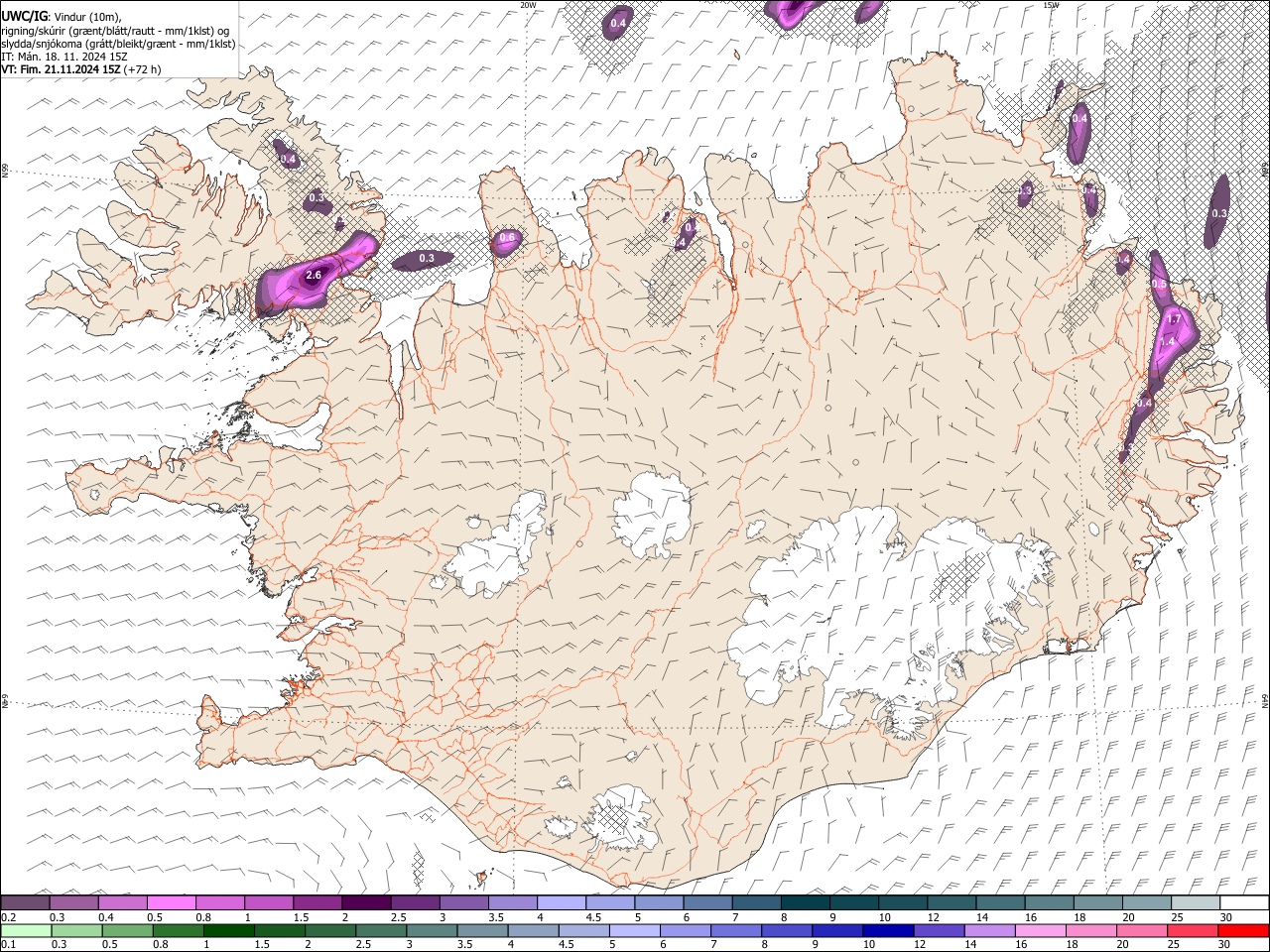The image size is (1270, 952).
Task: Select the violet 12 swatch in bottom scale
Action: (x=939, y=930)
